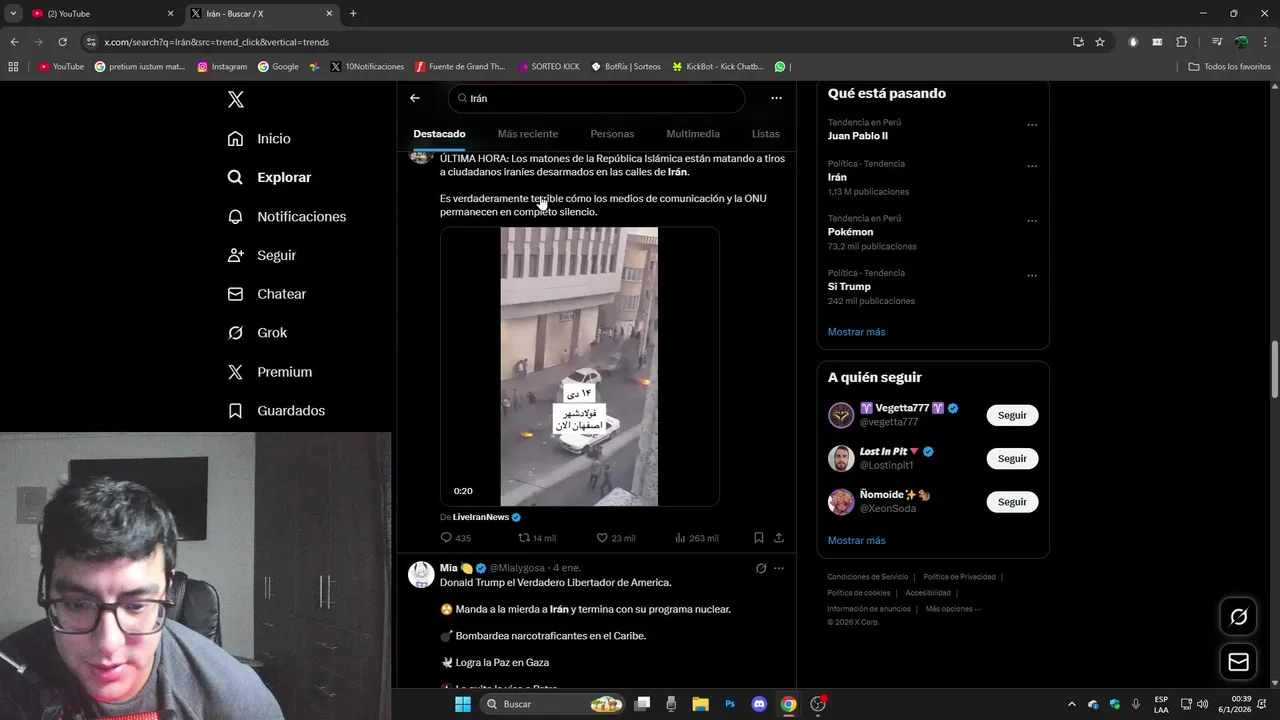1280x720 pixels.
Task: Play the Irán street video
Action: tap(579, 366)
